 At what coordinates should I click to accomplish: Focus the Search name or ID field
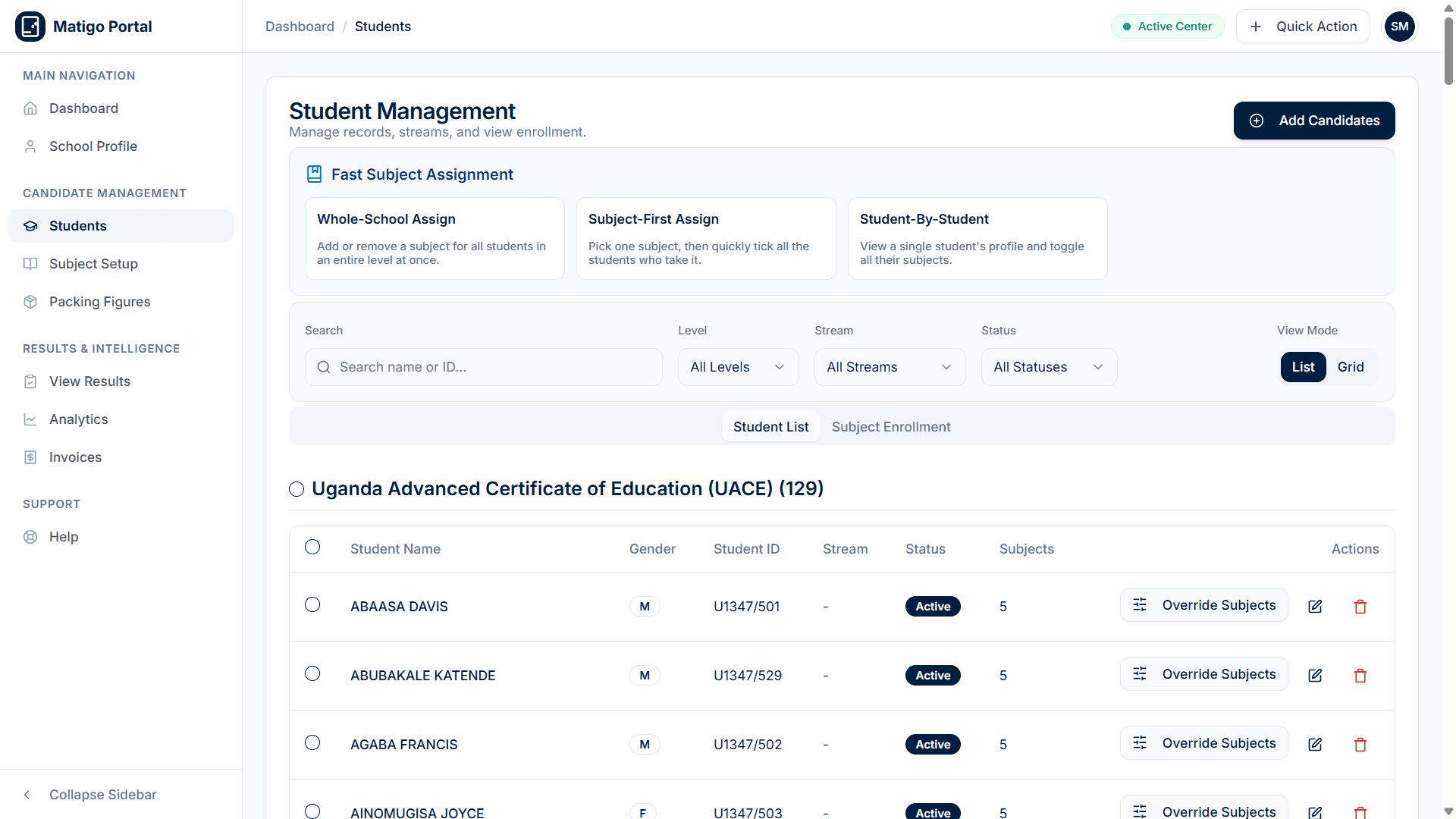[484, 367]
